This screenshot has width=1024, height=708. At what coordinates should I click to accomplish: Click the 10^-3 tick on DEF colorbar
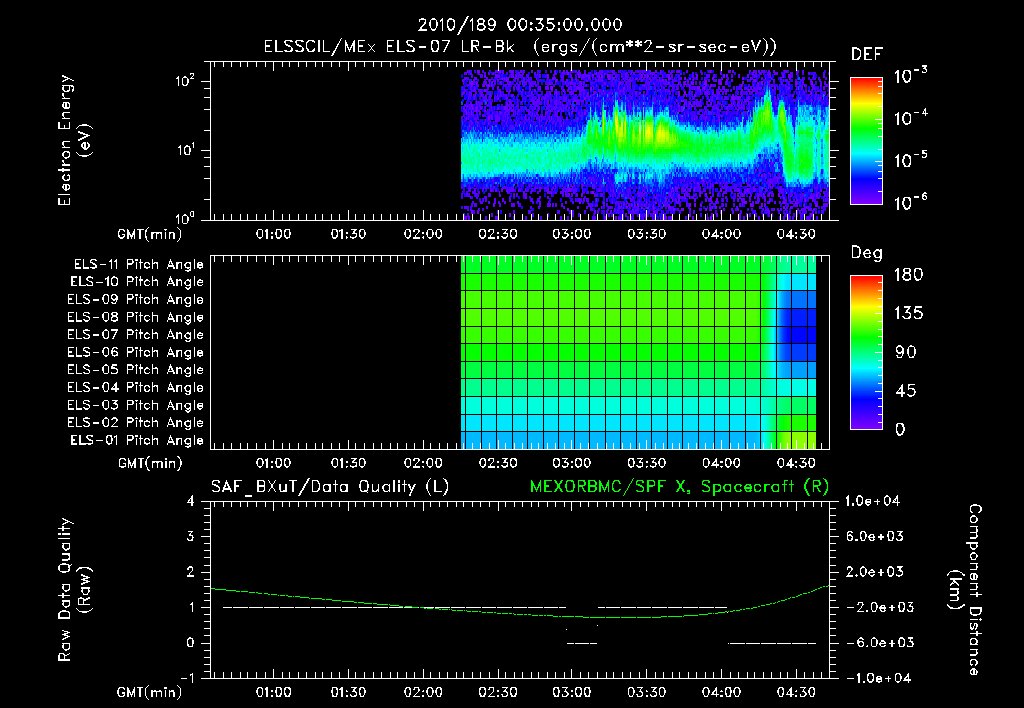[910, 76]
